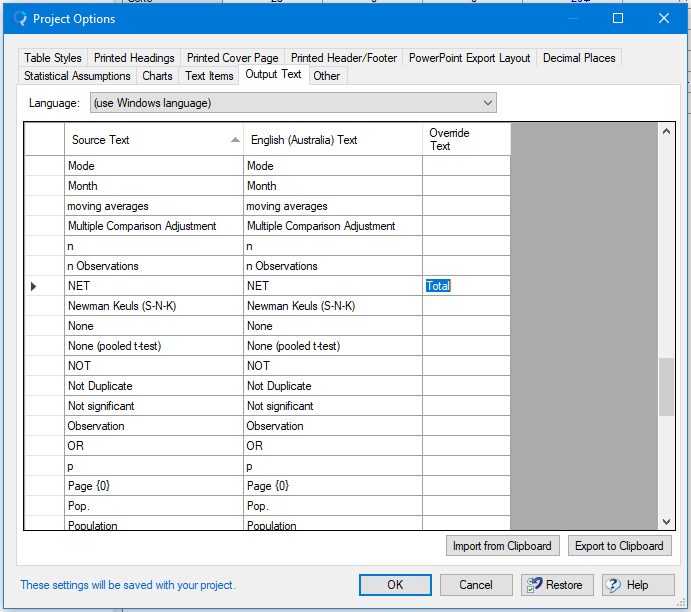Viewport: 691px width, 612px height.
Task: Select the Charts tab
Action: click(157, 76)
